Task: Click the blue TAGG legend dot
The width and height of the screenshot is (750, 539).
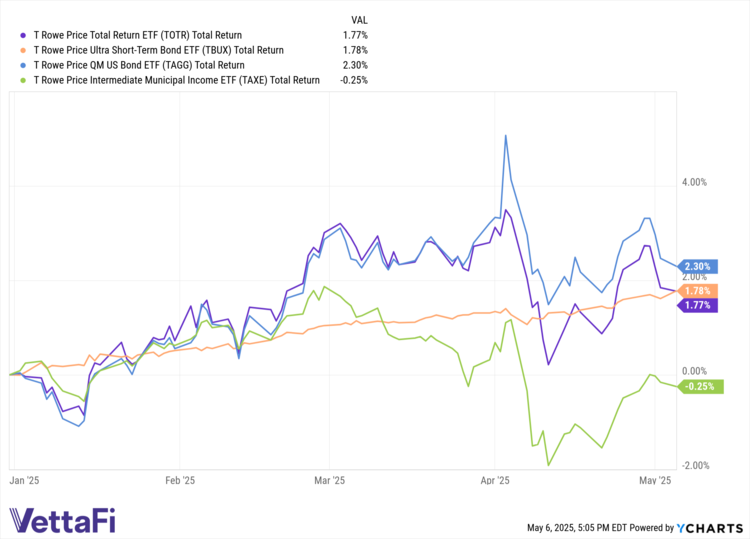Action: (x=24, y=64)
